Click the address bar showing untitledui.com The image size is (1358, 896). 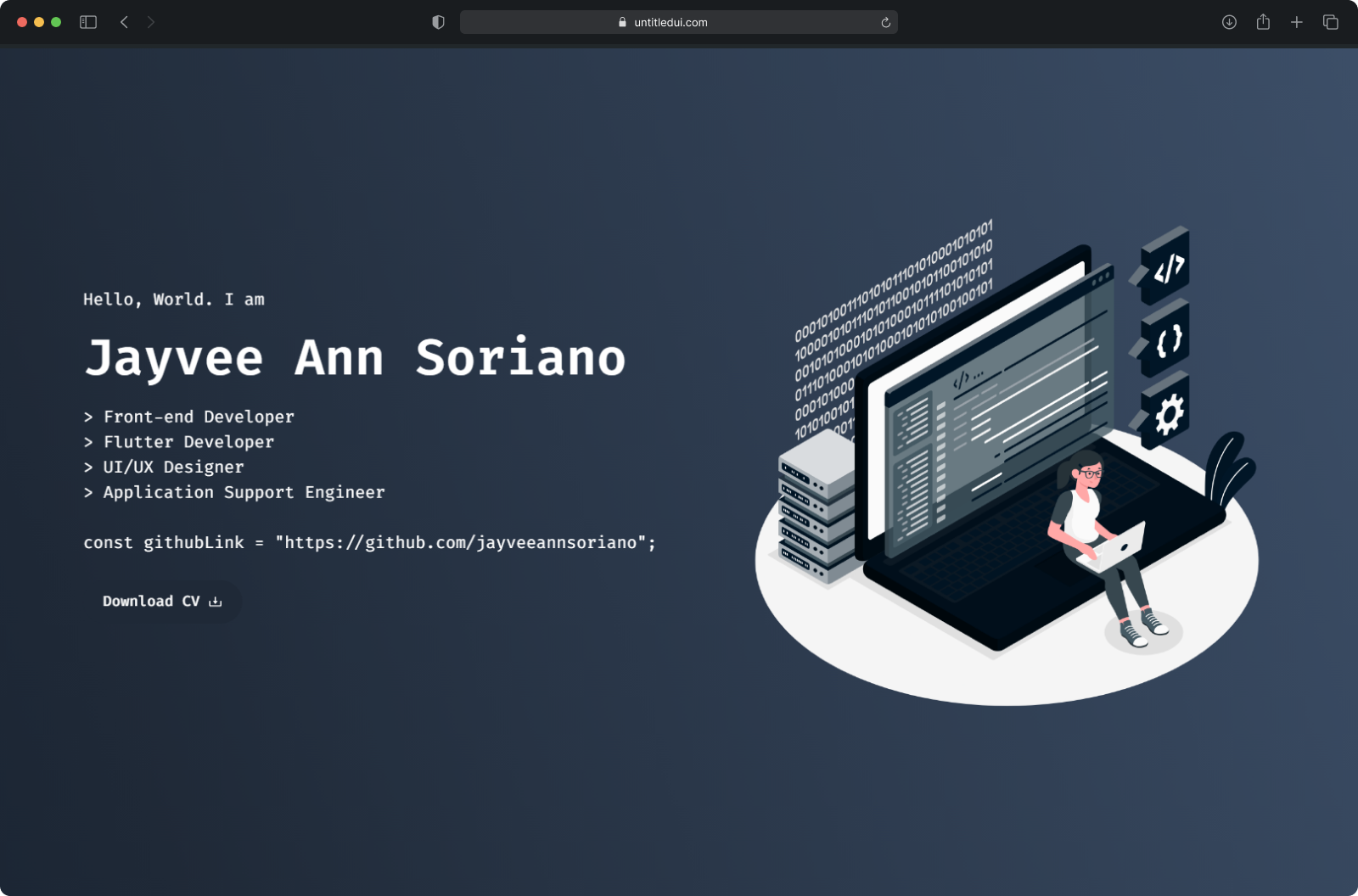pyautogui.click(x=671, y=22)
